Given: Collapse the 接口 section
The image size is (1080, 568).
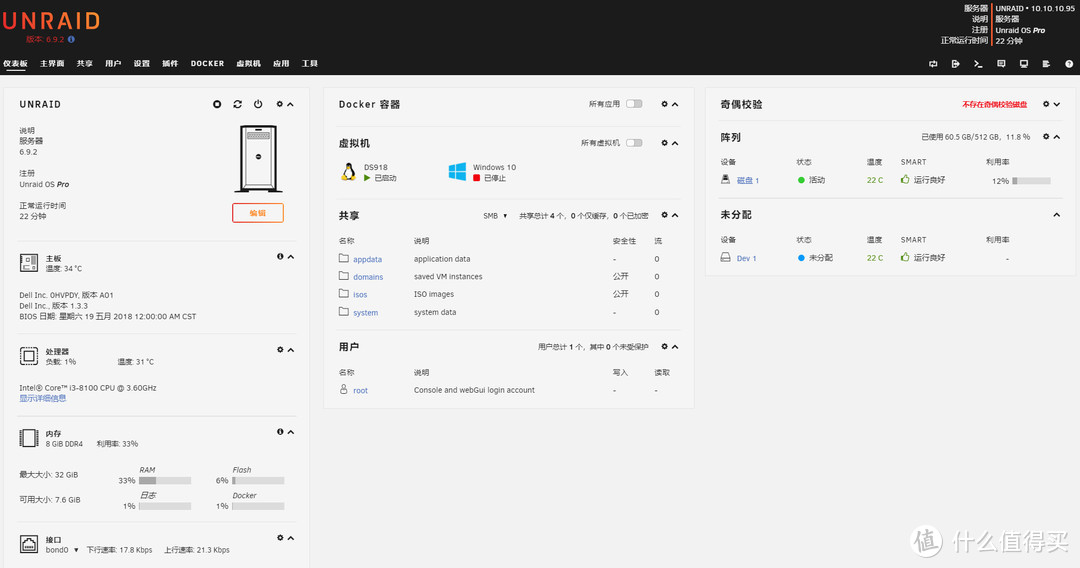Looking at the screenshot, I should pyautogui.click(x=291, y=538).
